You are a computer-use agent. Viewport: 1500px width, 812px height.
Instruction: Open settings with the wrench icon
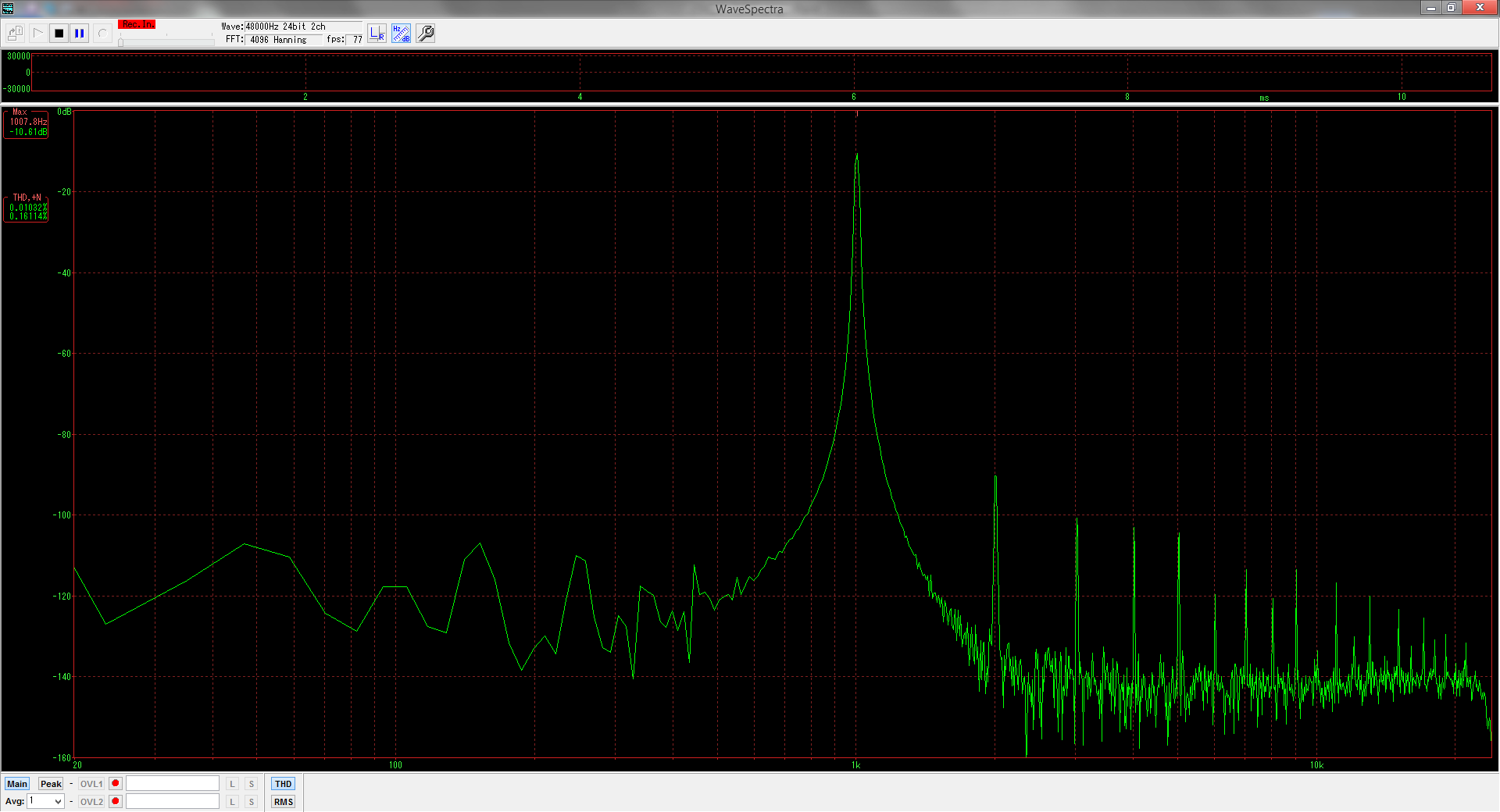426,34
